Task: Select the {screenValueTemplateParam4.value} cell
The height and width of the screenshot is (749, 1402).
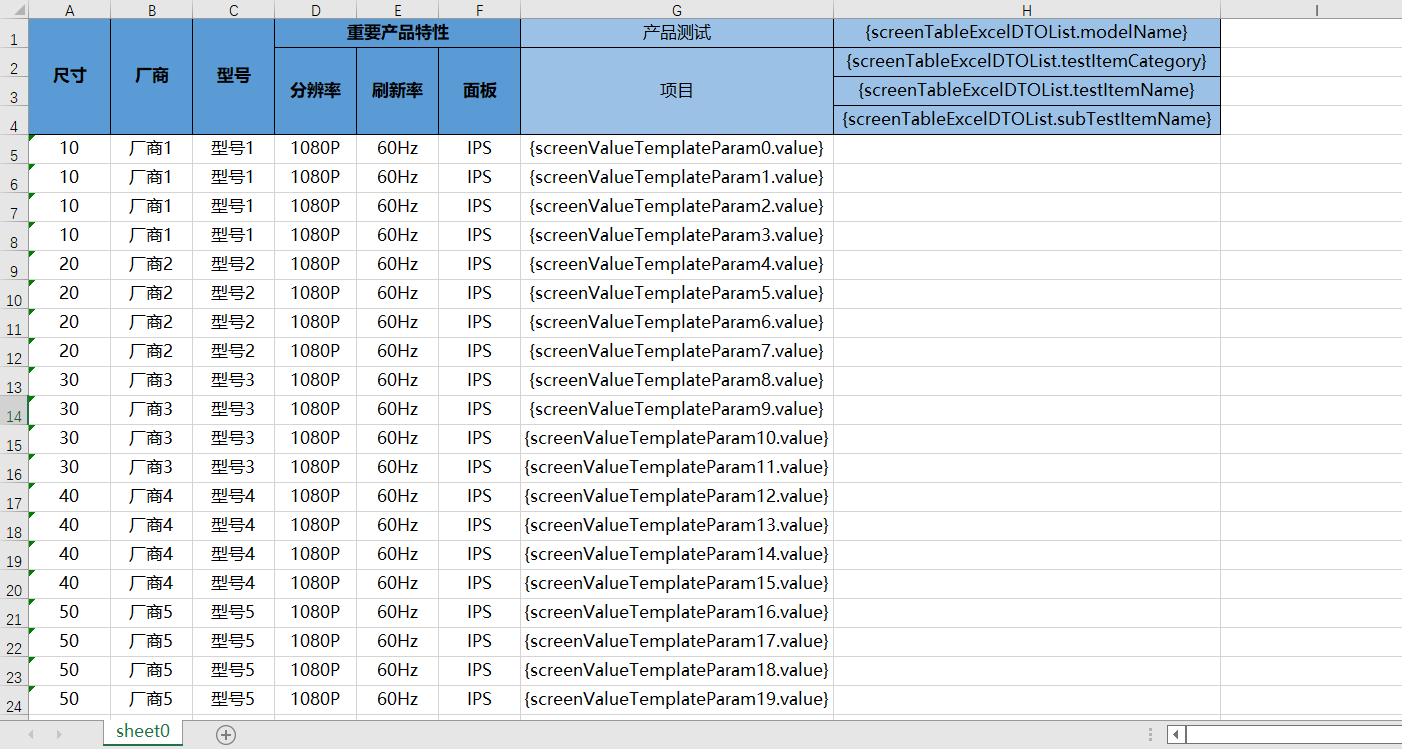Action: [677, 265]
